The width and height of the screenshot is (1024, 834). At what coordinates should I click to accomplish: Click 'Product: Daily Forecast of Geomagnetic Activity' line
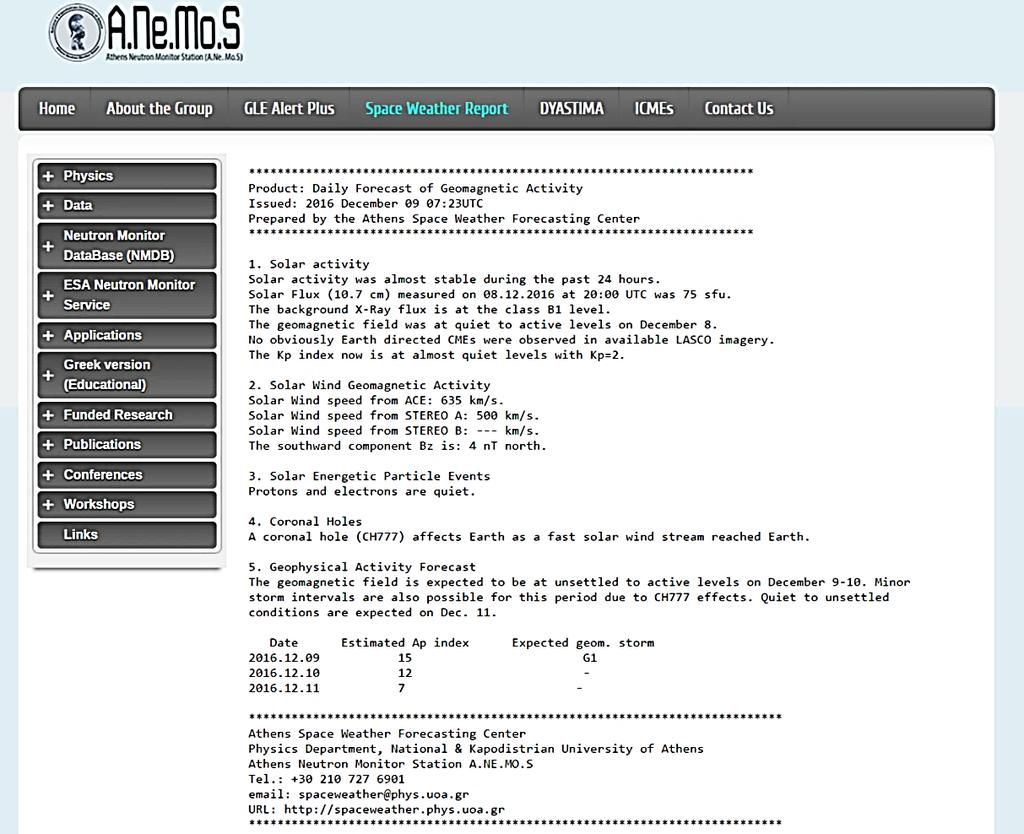[415, 189]
